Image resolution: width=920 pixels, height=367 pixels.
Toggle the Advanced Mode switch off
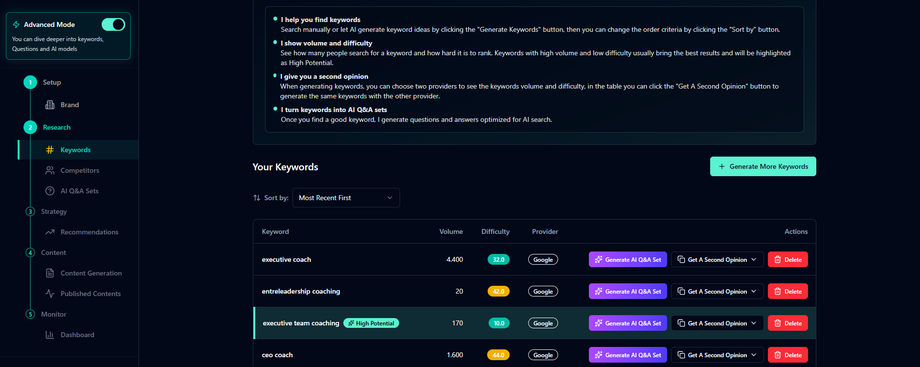point(113,24)
